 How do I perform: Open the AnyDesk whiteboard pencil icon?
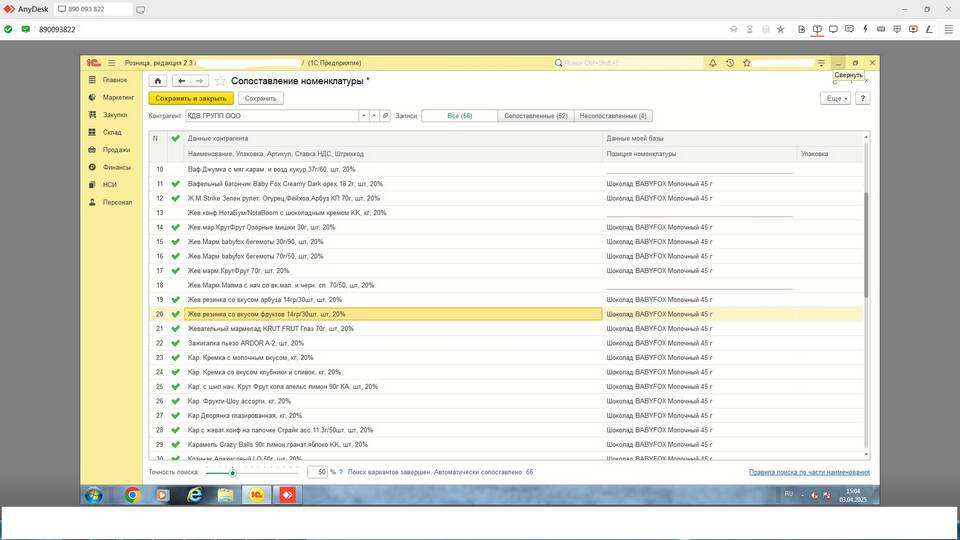(929, 29)
